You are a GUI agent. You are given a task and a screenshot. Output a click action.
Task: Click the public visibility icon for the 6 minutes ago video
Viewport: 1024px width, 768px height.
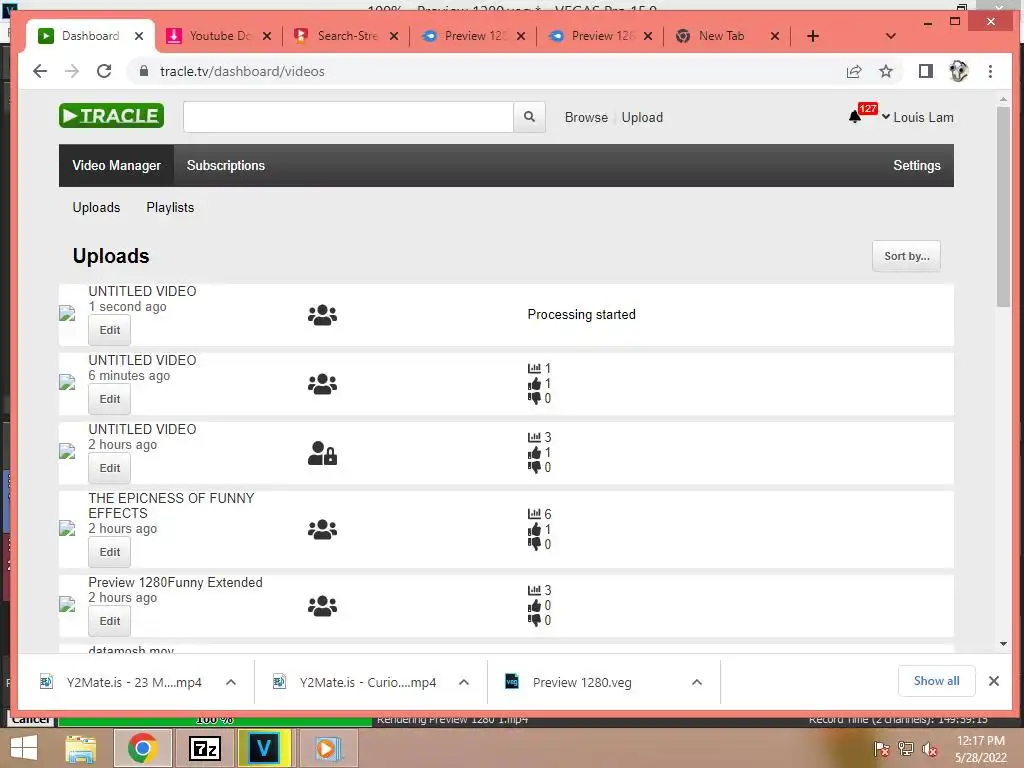point(322,384)
